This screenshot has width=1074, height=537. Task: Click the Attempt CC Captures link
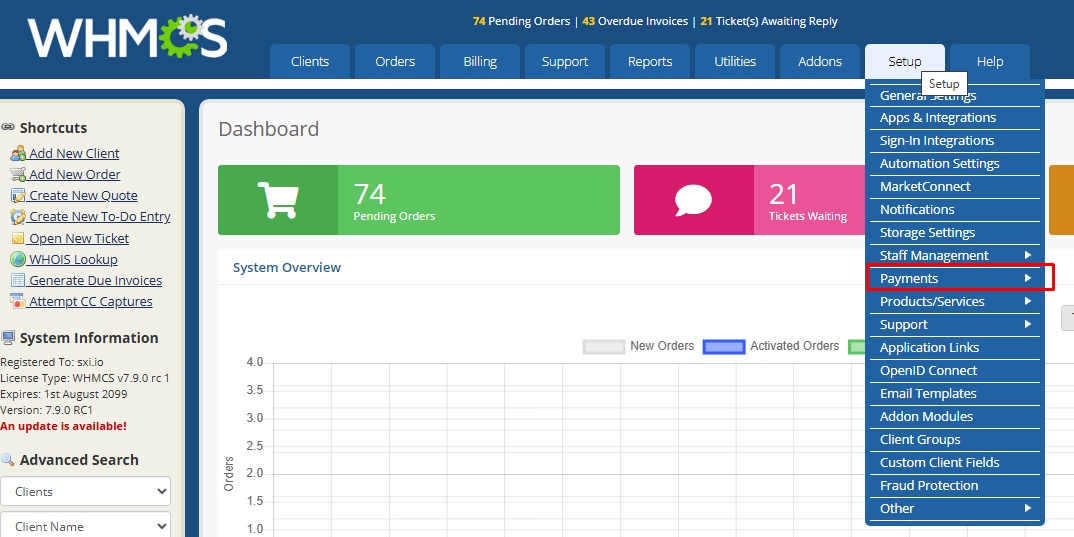[x=90, y=301]
